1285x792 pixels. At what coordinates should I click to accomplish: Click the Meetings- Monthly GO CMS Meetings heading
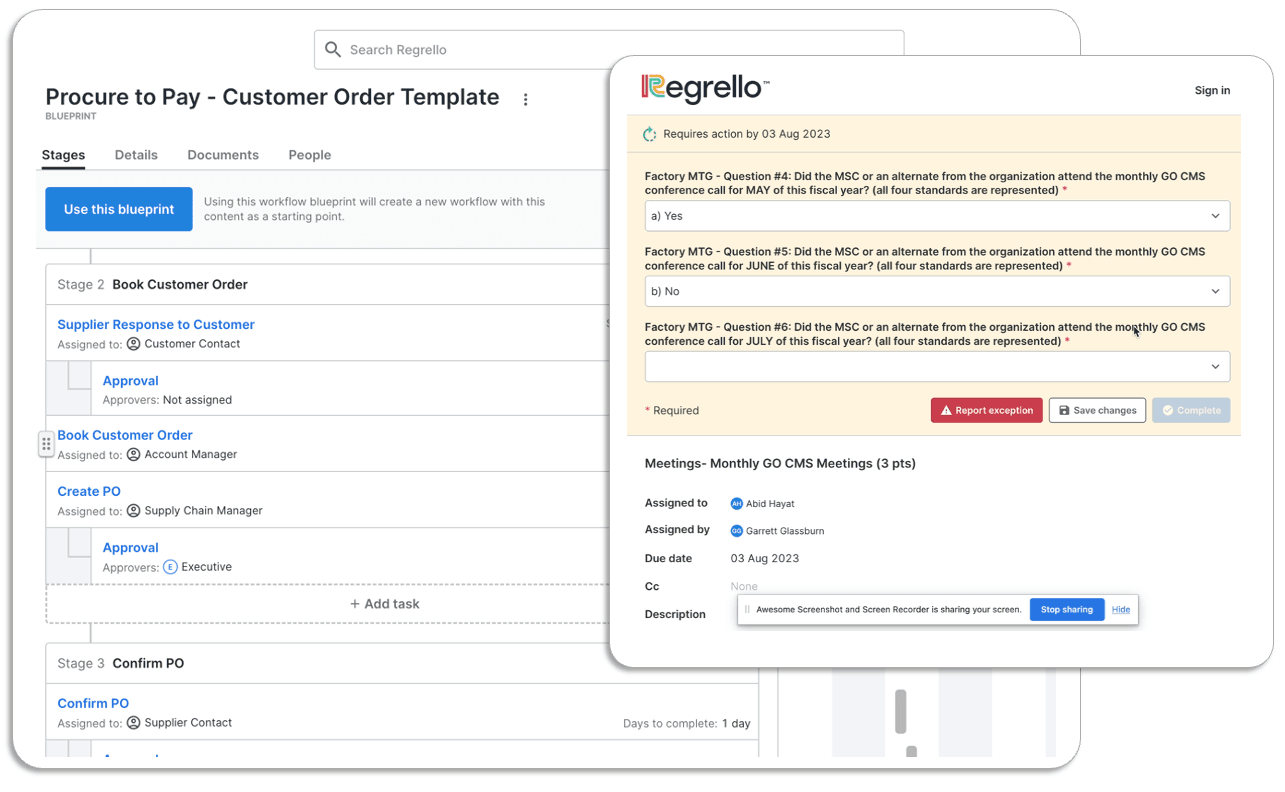coord(780,463)
